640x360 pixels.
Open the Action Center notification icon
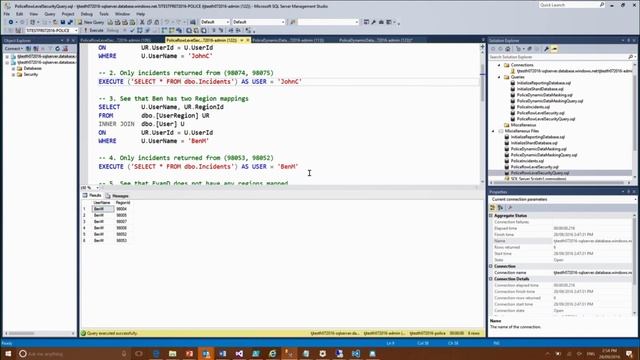(x=629, y=353)
